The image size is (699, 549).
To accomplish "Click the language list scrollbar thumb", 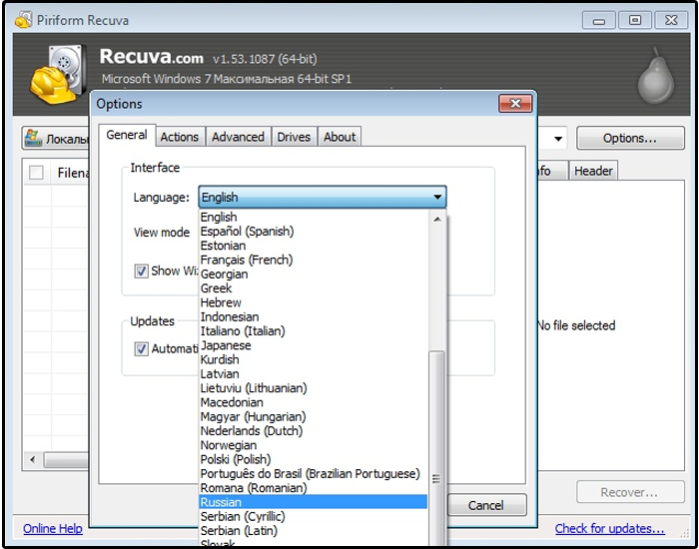I will (437, 448).
